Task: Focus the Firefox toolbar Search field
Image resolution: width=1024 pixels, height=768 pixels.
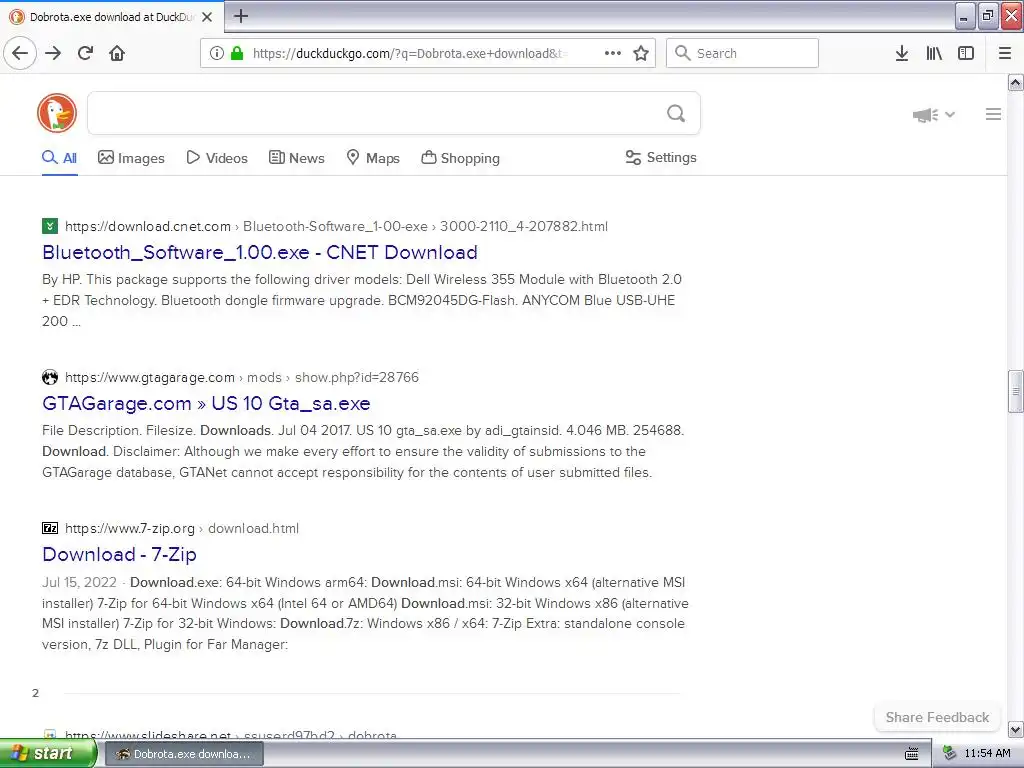Action: 742,53
